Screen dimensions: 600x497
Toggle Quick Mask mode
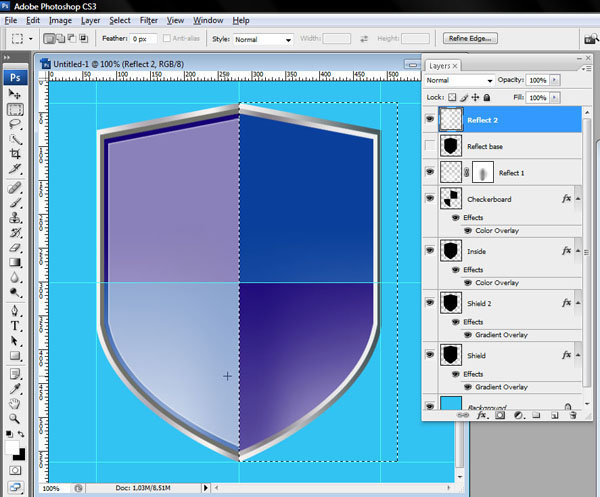click(x=15, y=470)
